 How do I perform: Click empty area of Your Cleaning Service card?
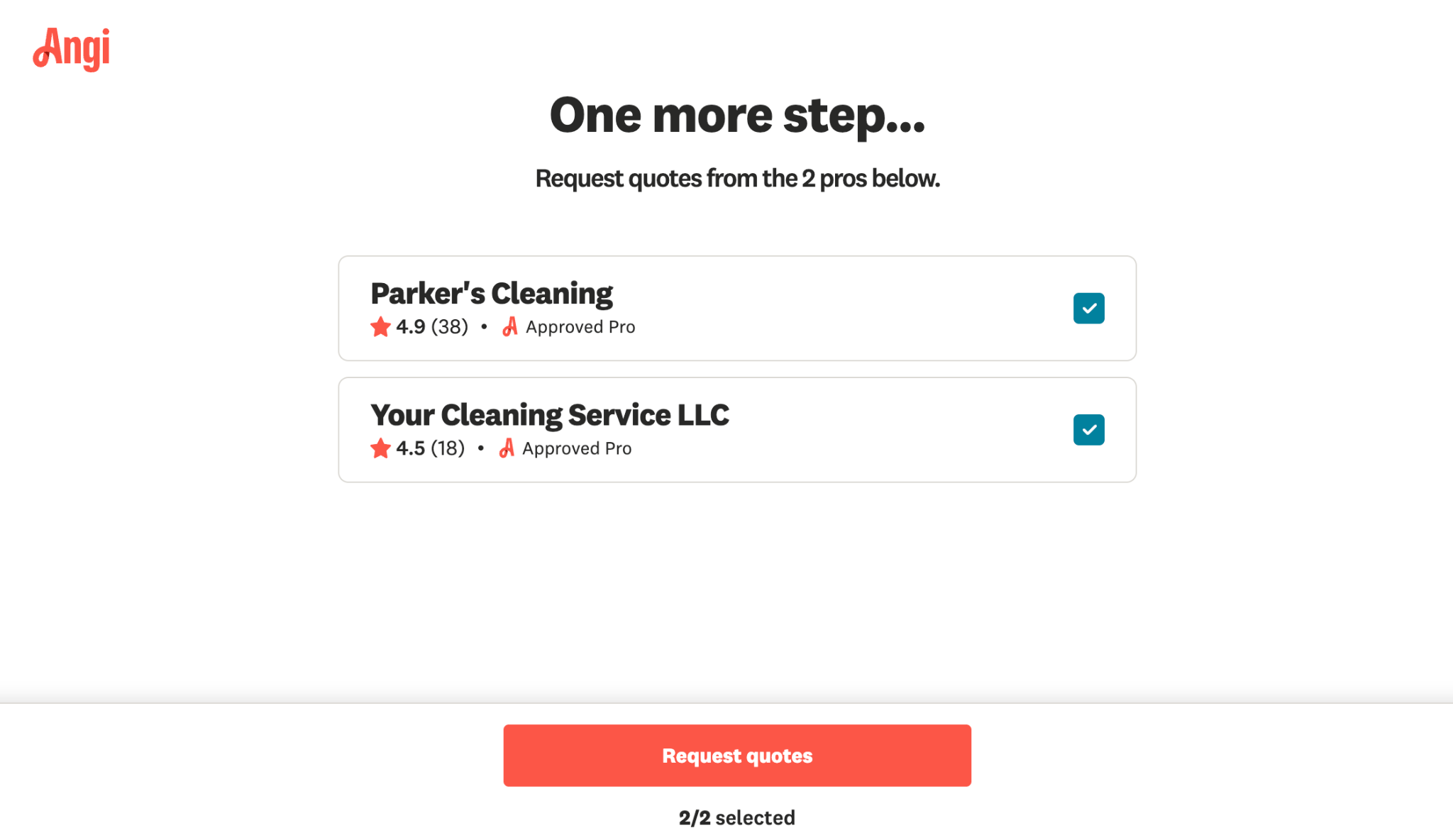(887, 430)
